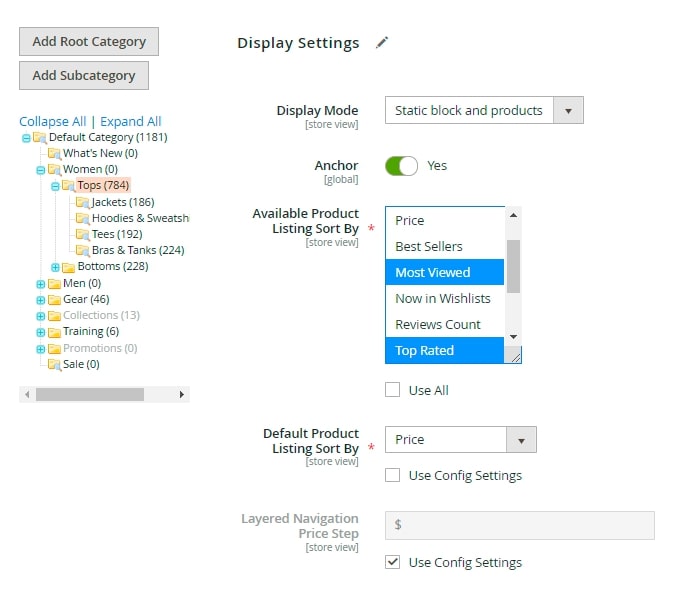Open the Default Product Listing Sort By dropdown
This screenshot has width=685, height=599.
click(460, 440)
